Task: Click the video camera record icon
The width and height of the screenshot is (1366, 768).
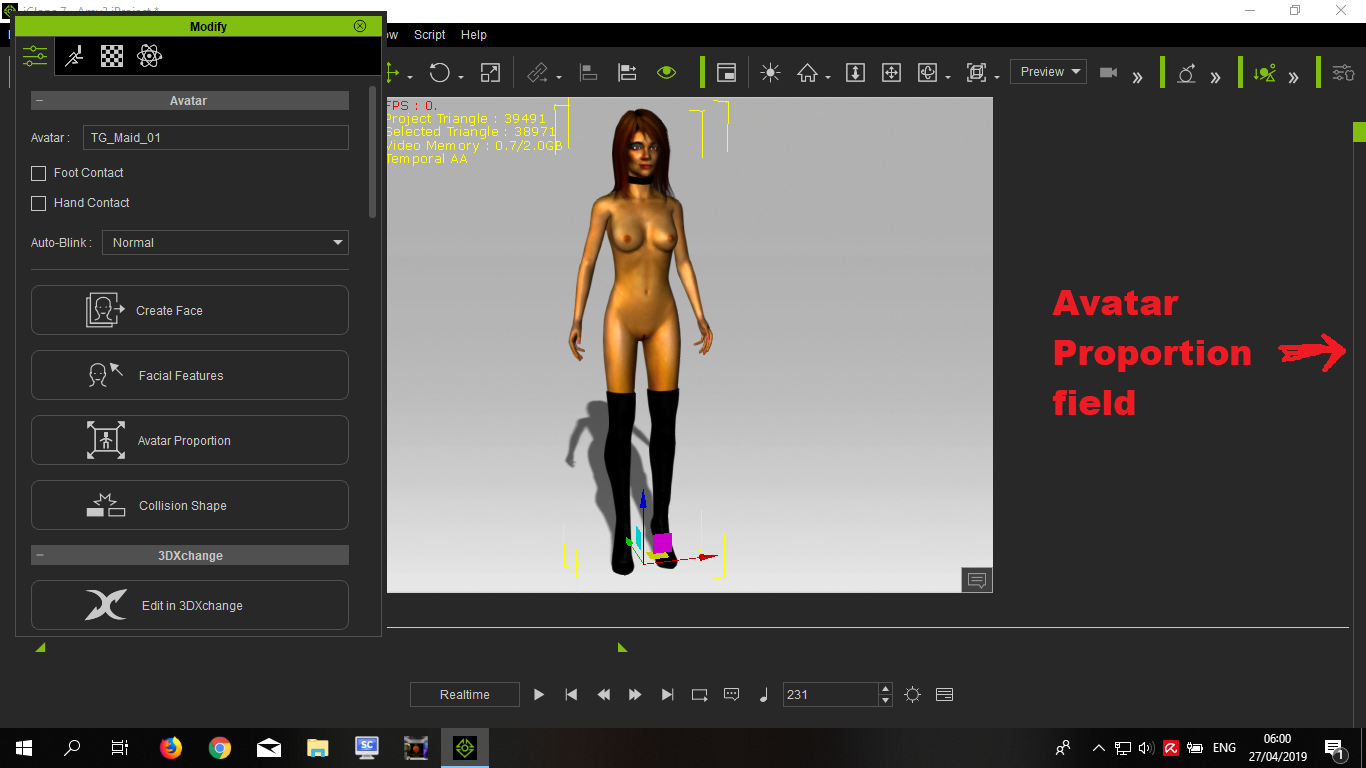Action: pyautogui.click(x=1108, y=72)
